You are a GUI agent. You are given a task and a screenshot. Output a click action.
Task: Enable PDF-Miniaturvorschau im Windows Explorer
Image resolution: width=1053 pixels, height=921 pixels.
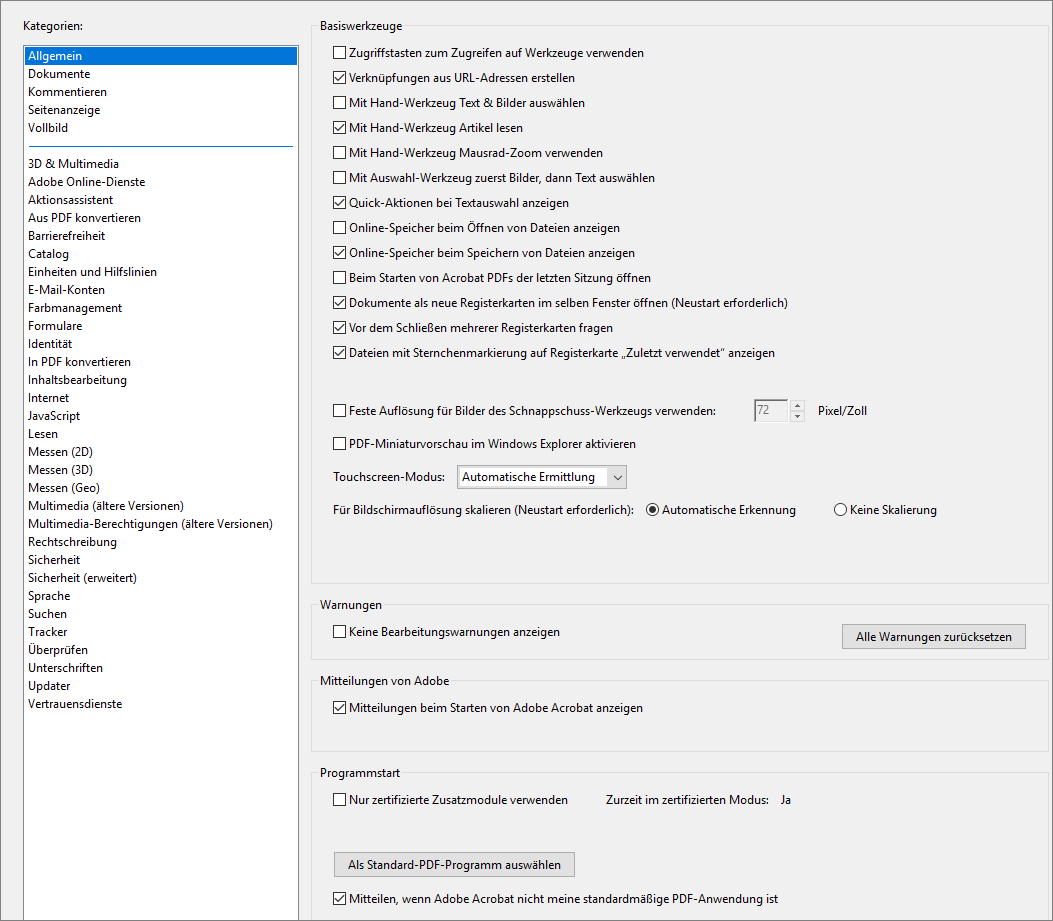pos(339,444)
